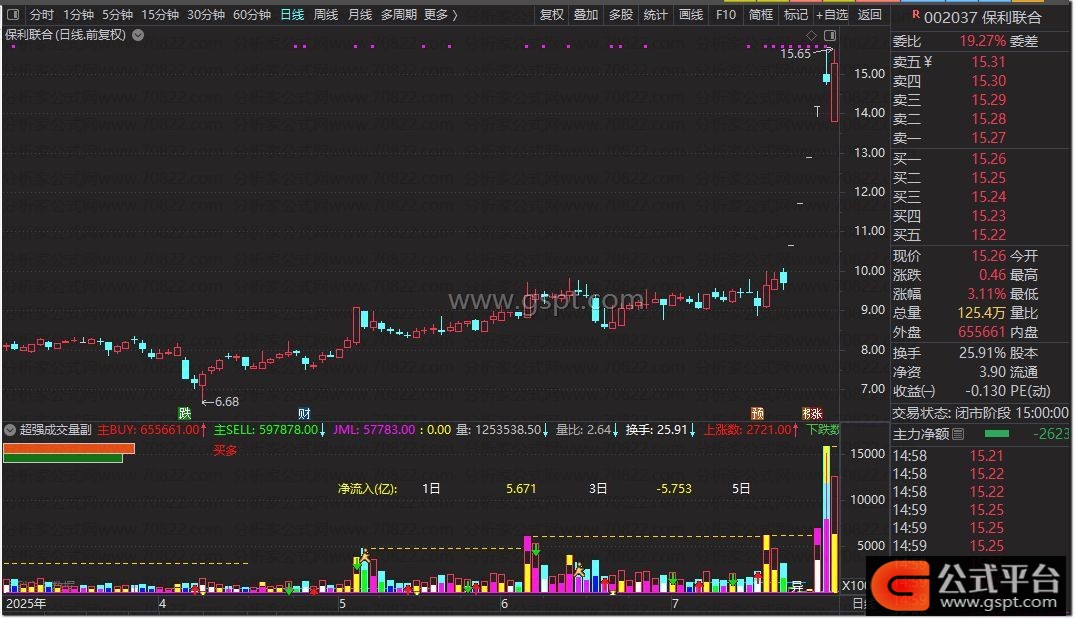Open 多股 multi-stock view
The image size is (1076, 619).
[621, 14]
